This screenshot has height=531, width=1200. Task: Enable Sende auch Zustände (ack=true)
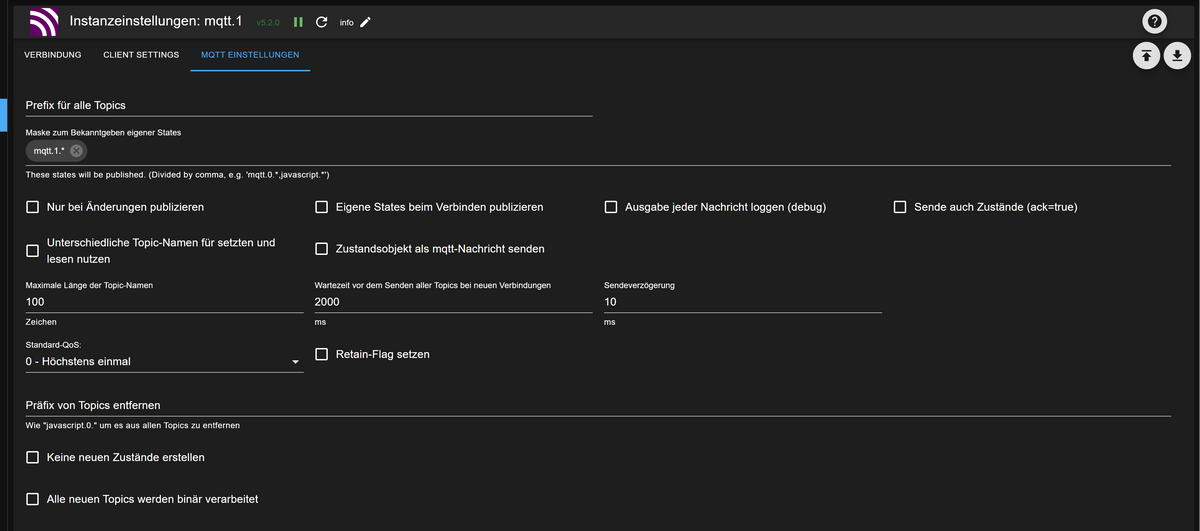click(900, 207)
